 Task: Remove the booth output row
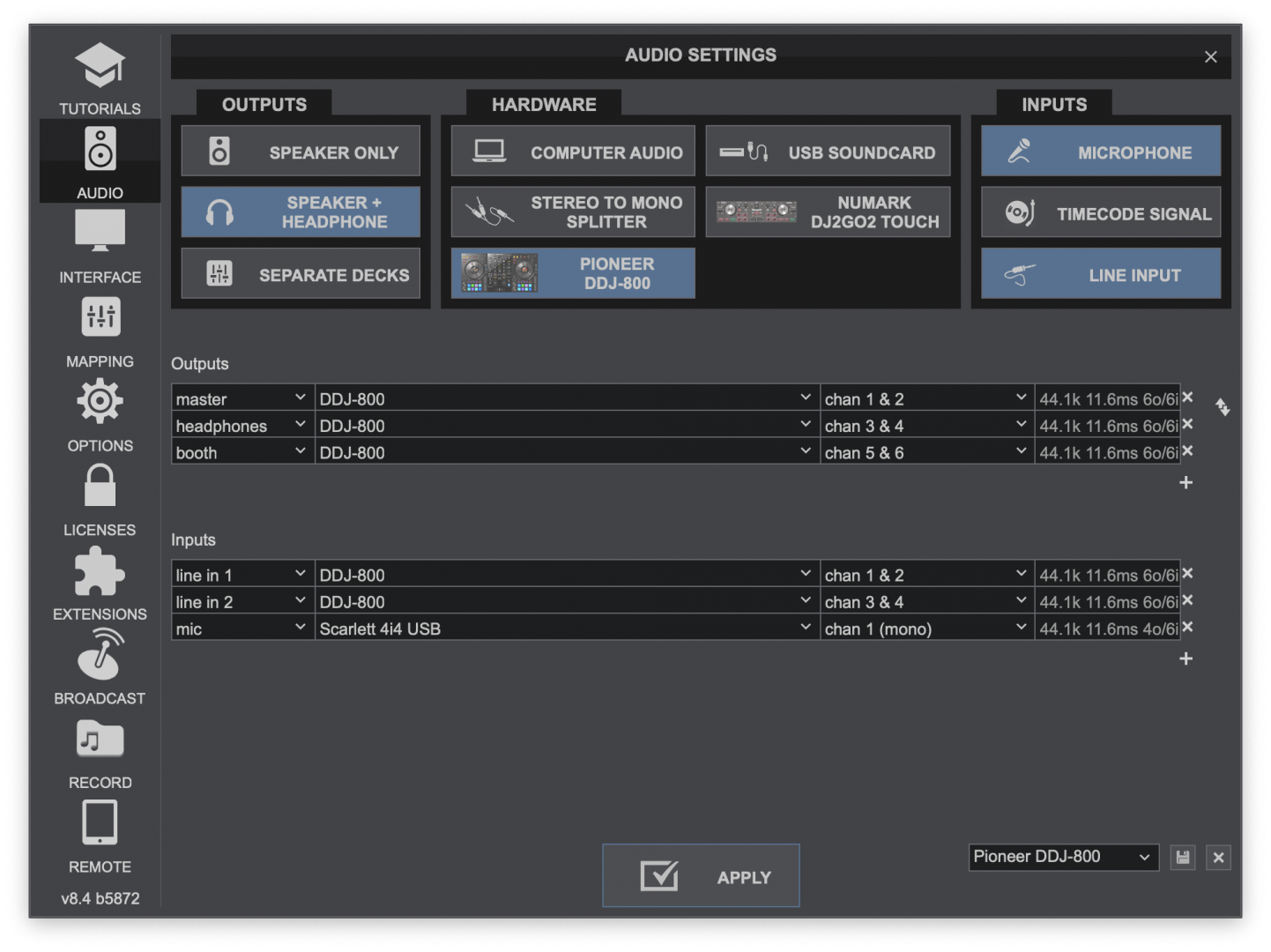(1187, 451)
